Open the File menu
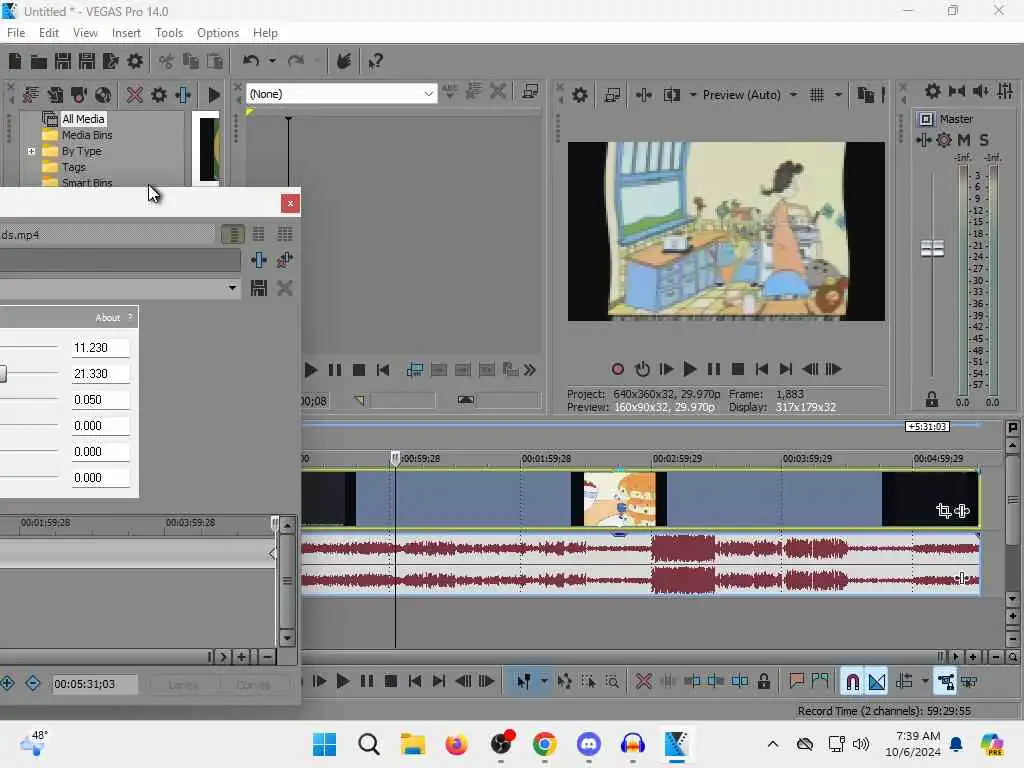The height and width of the screenshot is (768, 1024). [x=16, y=33]
